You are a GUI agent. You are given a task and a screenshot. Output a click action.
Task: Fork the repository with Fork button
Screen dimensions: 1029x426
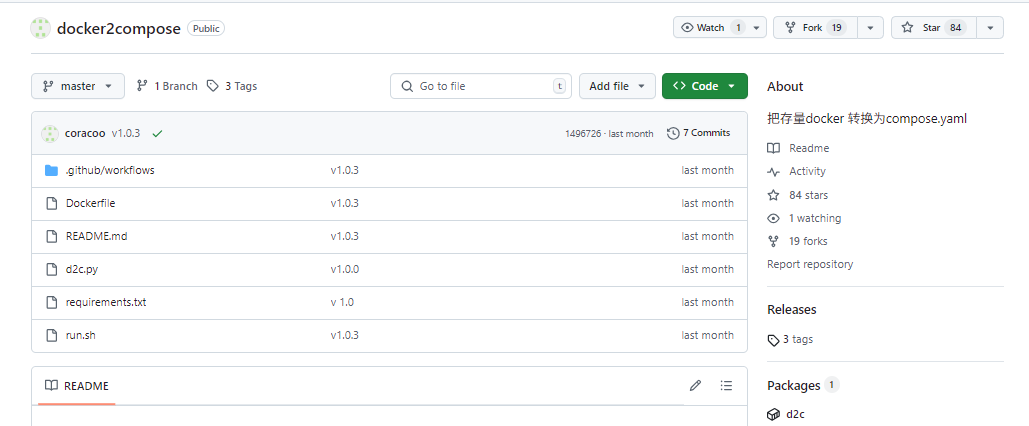(817, 28)
